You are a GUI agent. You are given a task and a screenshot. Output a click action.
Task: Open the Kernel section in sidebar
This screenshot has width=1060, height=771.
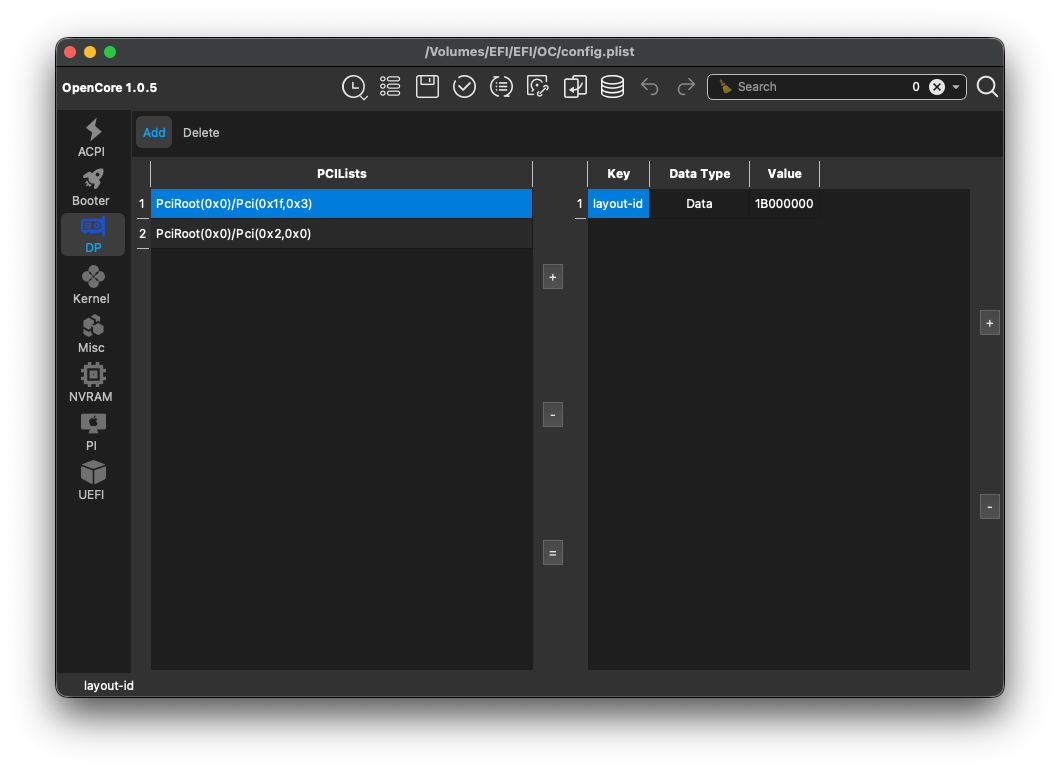(x=92, y=285)
